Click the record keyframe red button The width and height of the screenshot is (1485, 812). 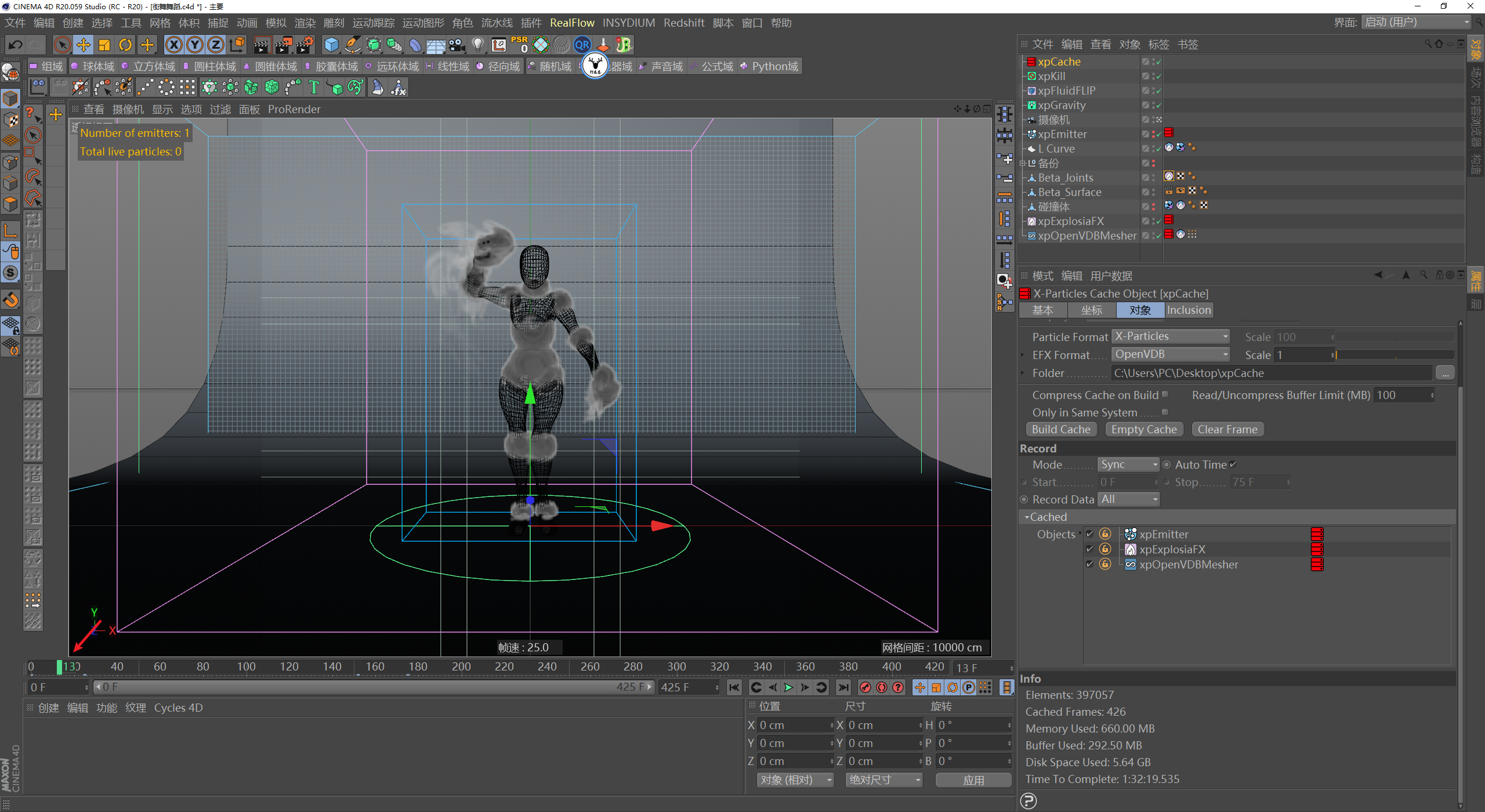[x=865, y=687]
